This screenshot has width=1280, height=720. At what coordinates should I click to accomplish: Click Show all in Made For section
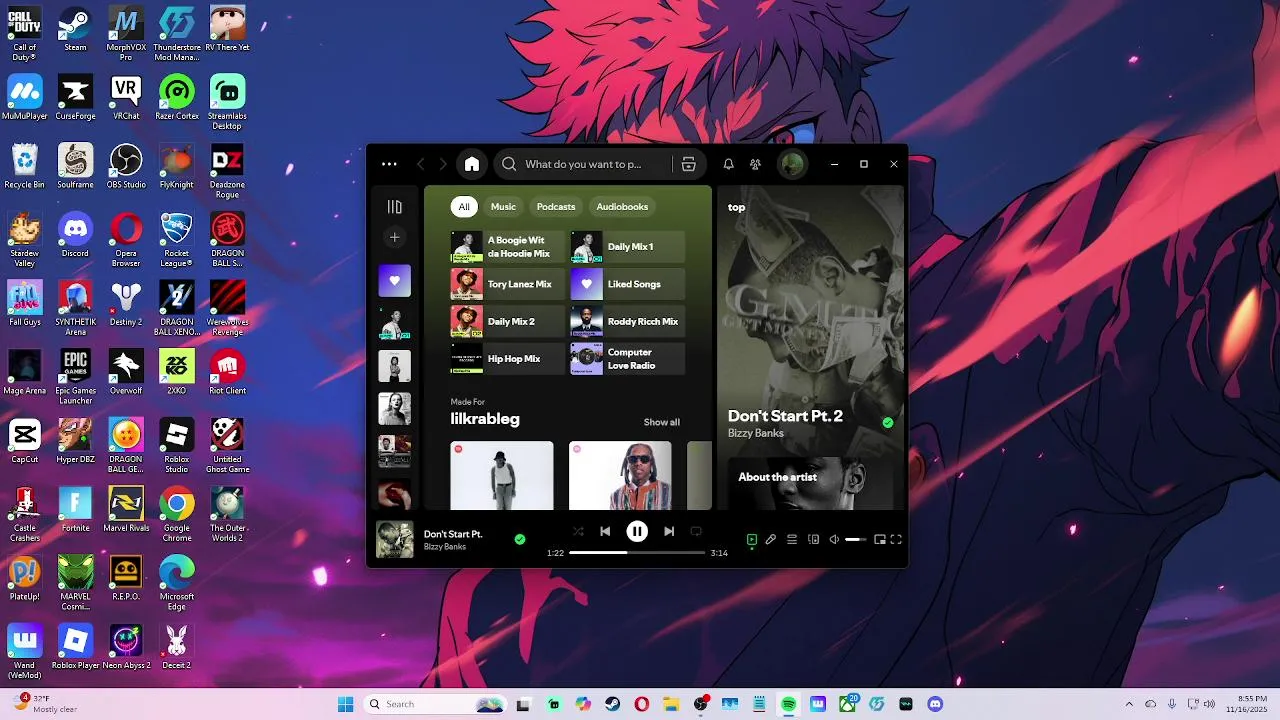coord(661,422)
